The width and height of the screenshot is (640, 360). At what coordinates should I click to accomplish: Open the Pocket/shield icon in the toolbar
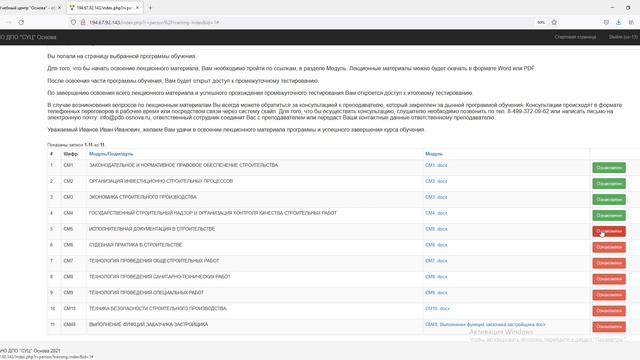606,22
